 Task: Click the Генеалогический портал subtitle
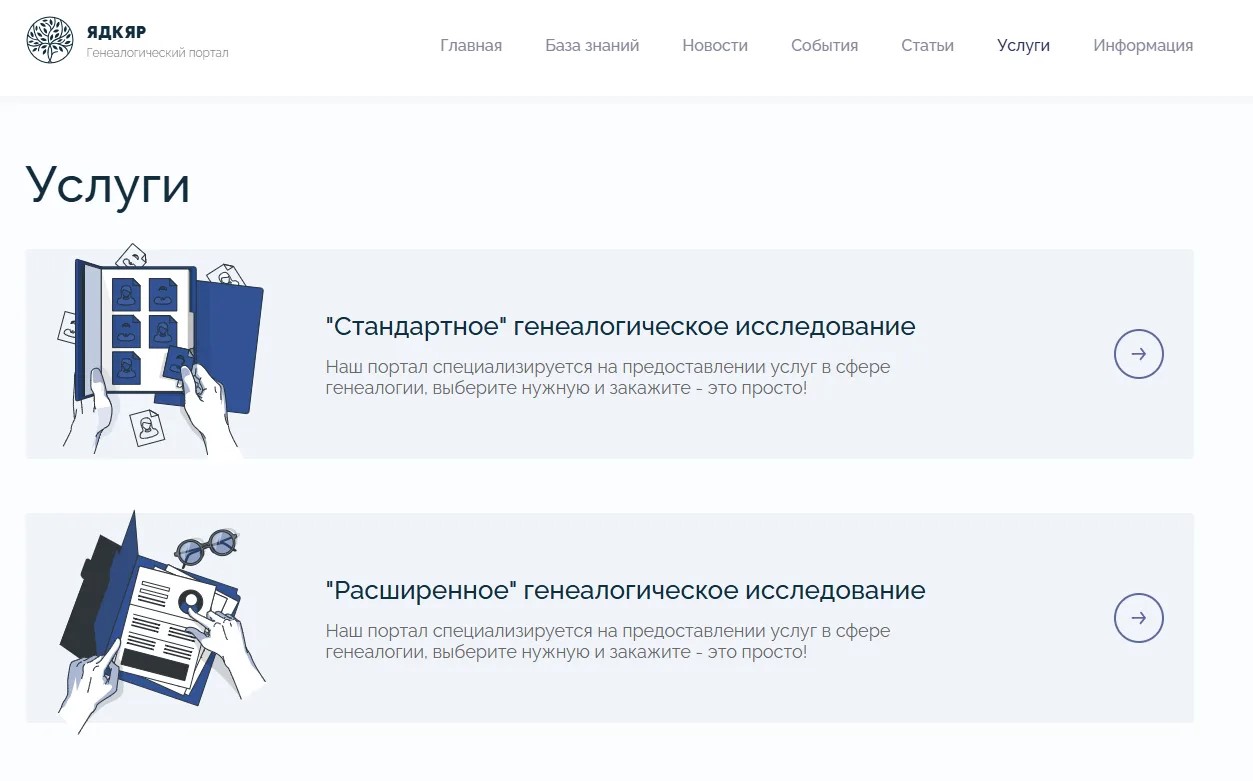pyautogui.click(x=157, y=53)
